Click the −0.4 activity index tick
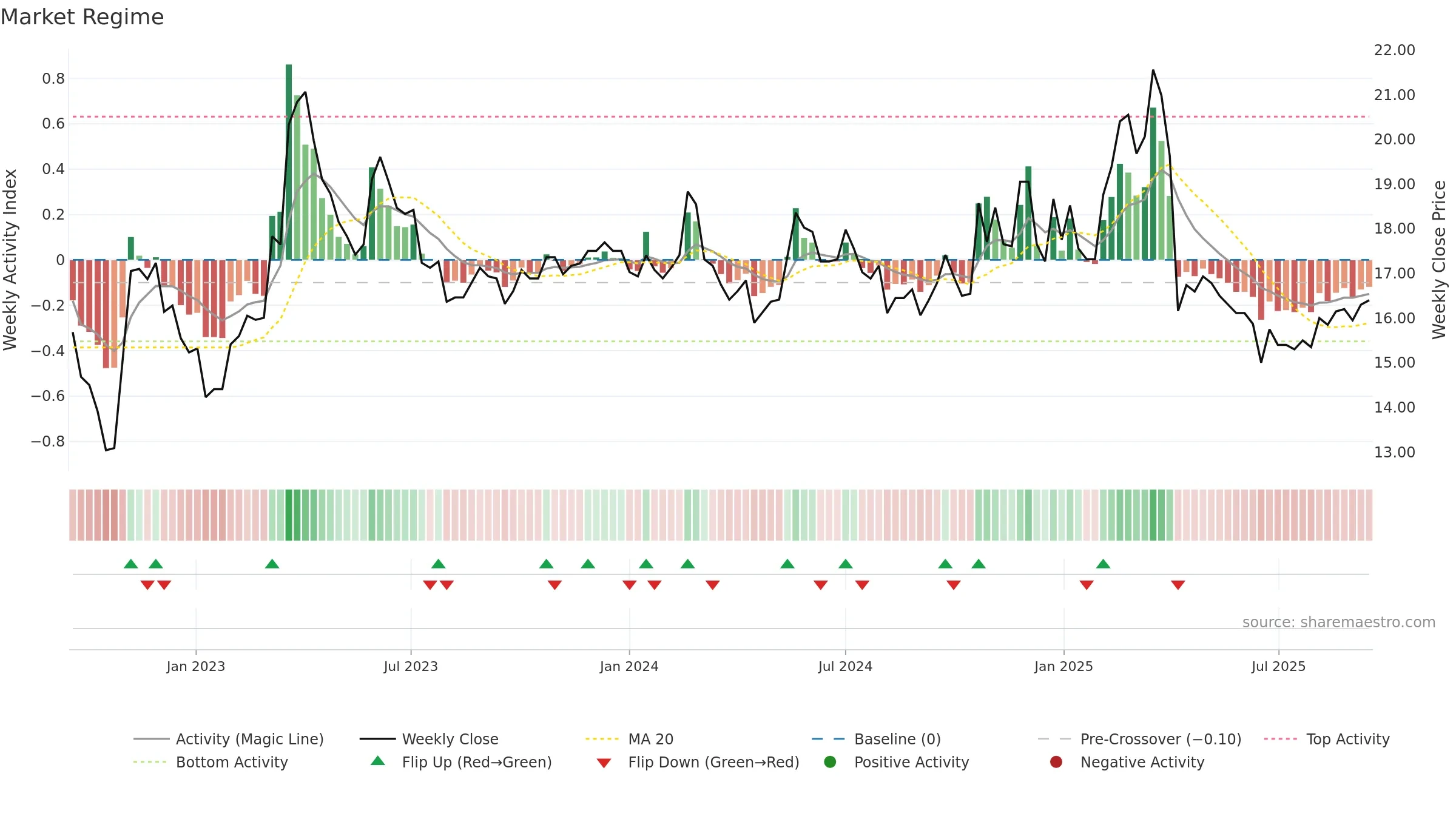The image size is (1456, 819). pyautogui.click(x=48, y=351)
